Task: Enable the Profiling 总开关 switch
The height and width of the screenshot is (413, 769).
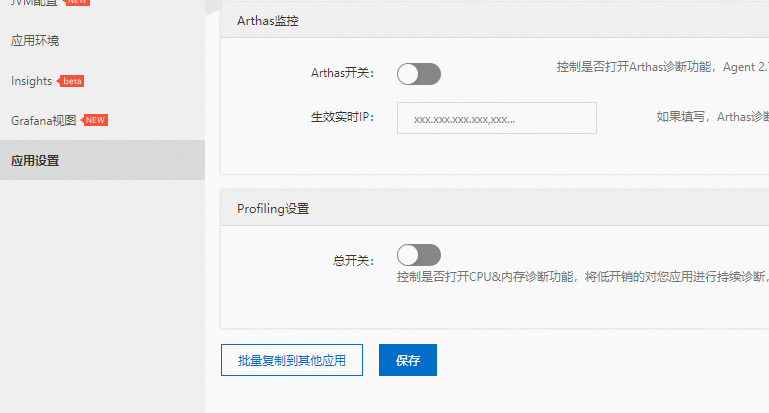Action: click(418, 255)
